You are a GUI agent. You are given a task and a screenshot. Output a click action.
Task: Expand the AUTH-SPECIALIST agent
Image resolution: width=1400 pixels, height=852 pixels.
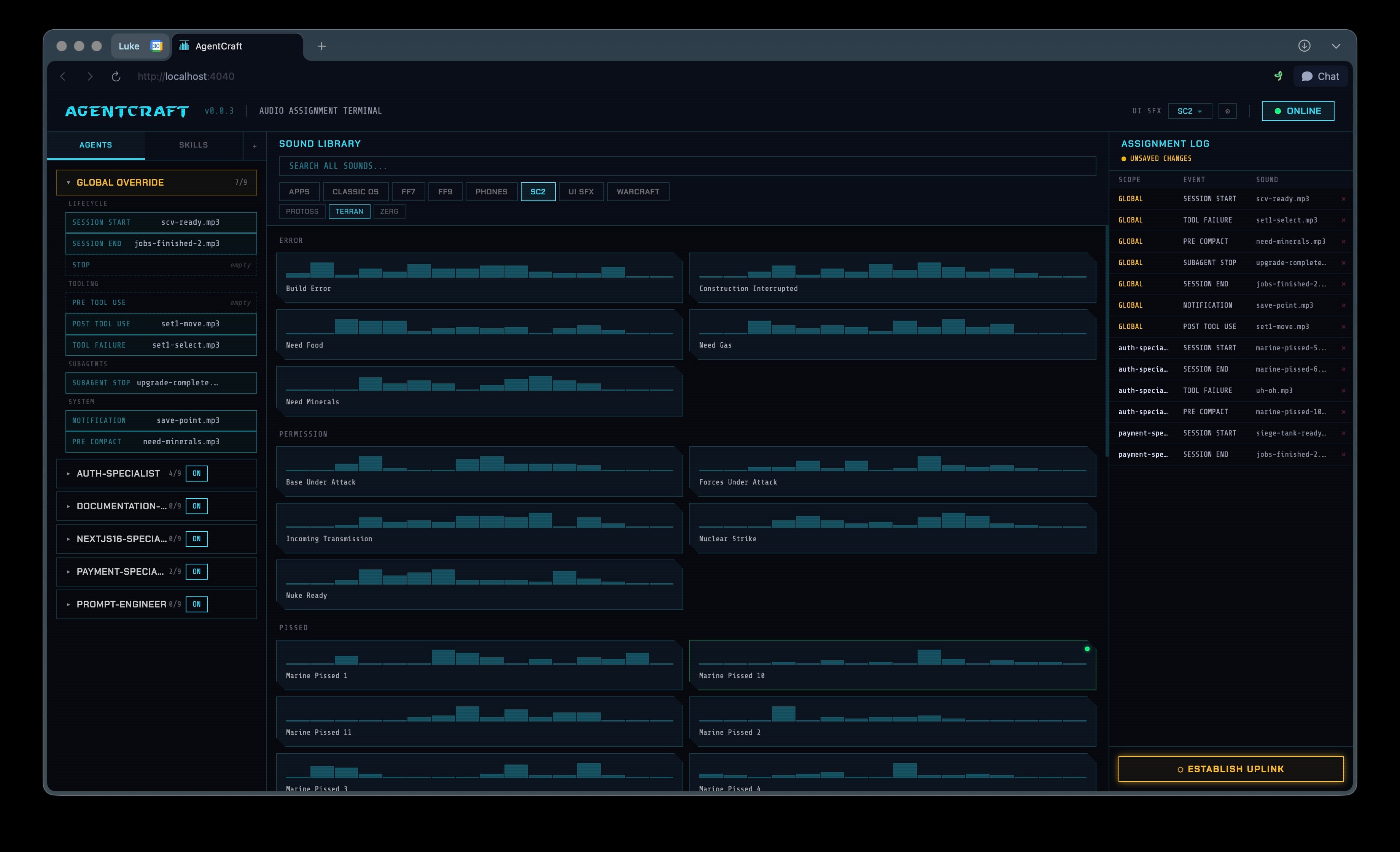tap(68, 474)
